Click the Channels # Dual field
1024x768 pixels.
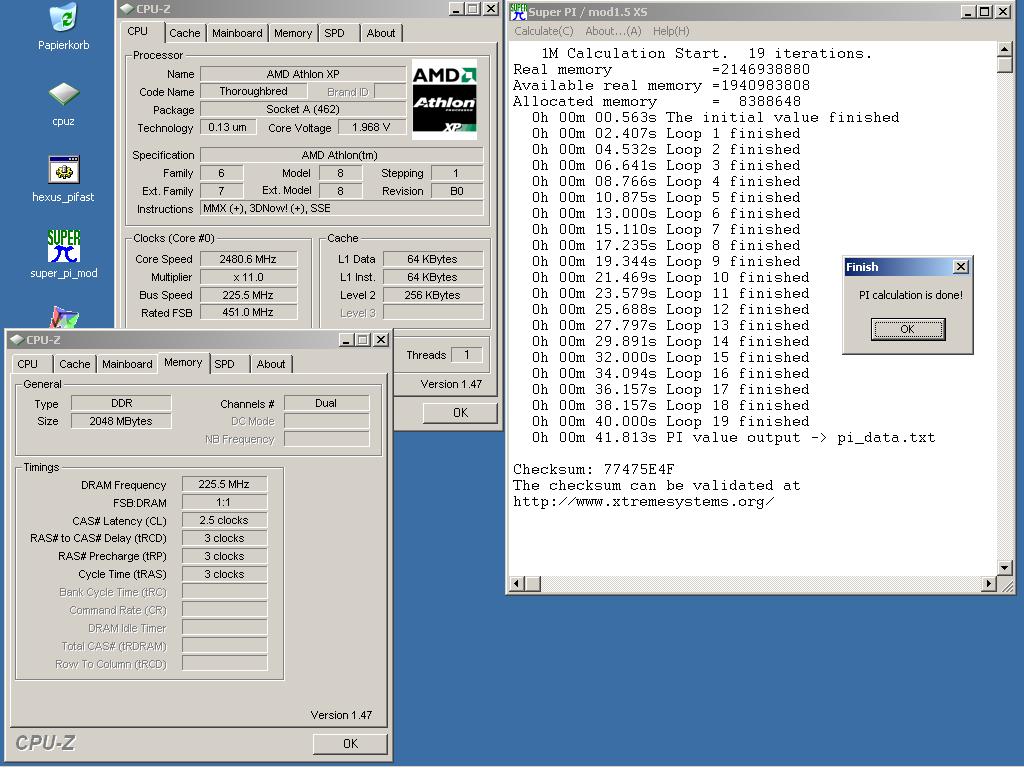pyautogui.click(x=326, y=404)
